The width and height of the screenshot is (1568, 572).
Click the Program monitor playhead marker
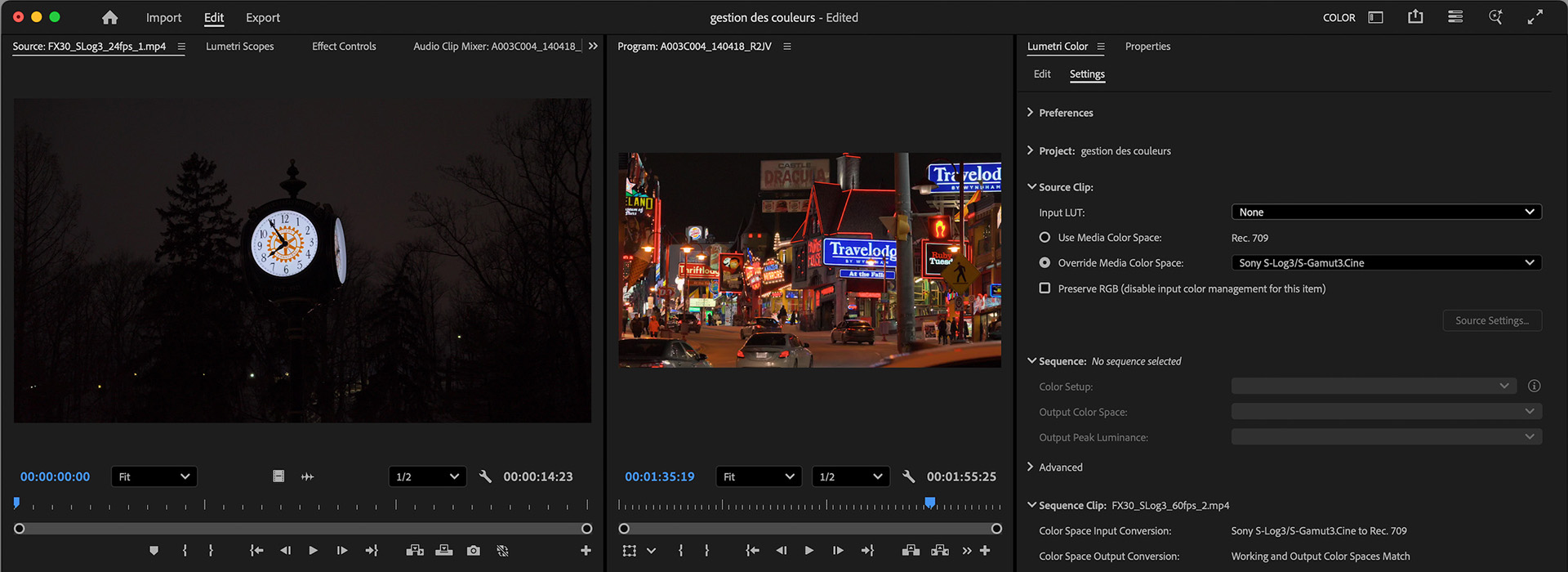point(929,503)
